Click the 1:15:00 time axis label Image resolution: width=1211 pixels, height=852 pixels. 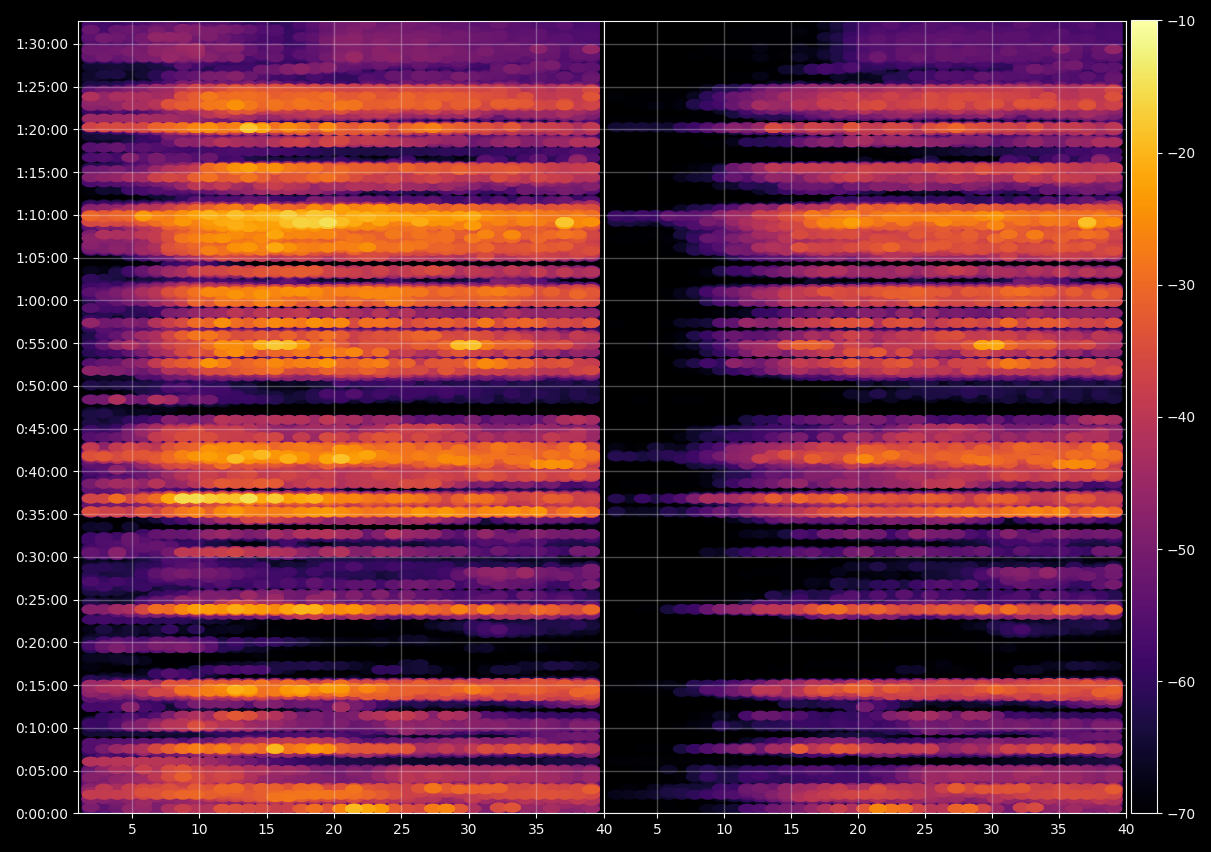click(42, 172)
